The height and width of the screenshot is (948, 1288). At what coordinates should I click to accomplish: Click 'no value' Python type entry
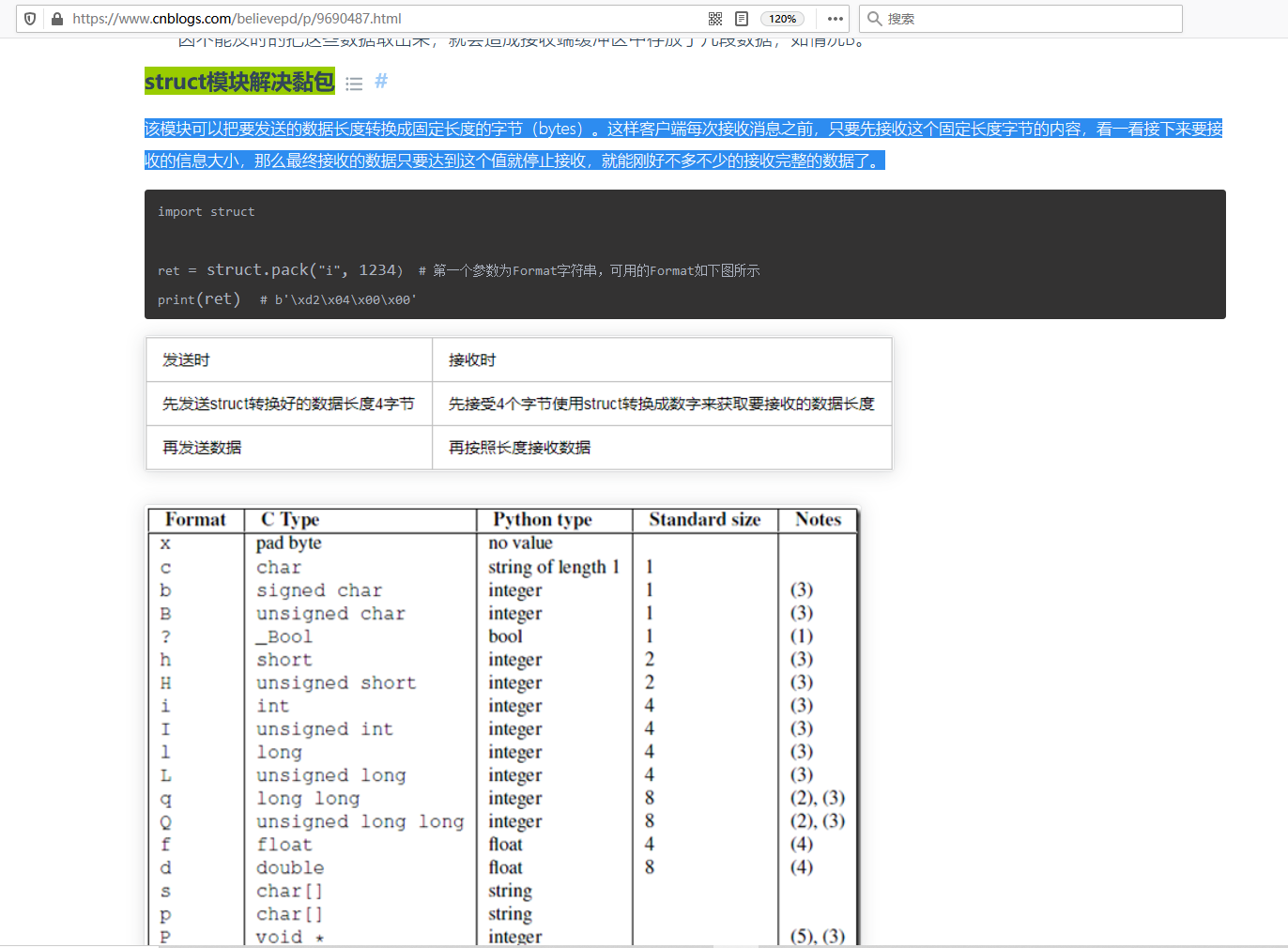(x=520, y=543)
